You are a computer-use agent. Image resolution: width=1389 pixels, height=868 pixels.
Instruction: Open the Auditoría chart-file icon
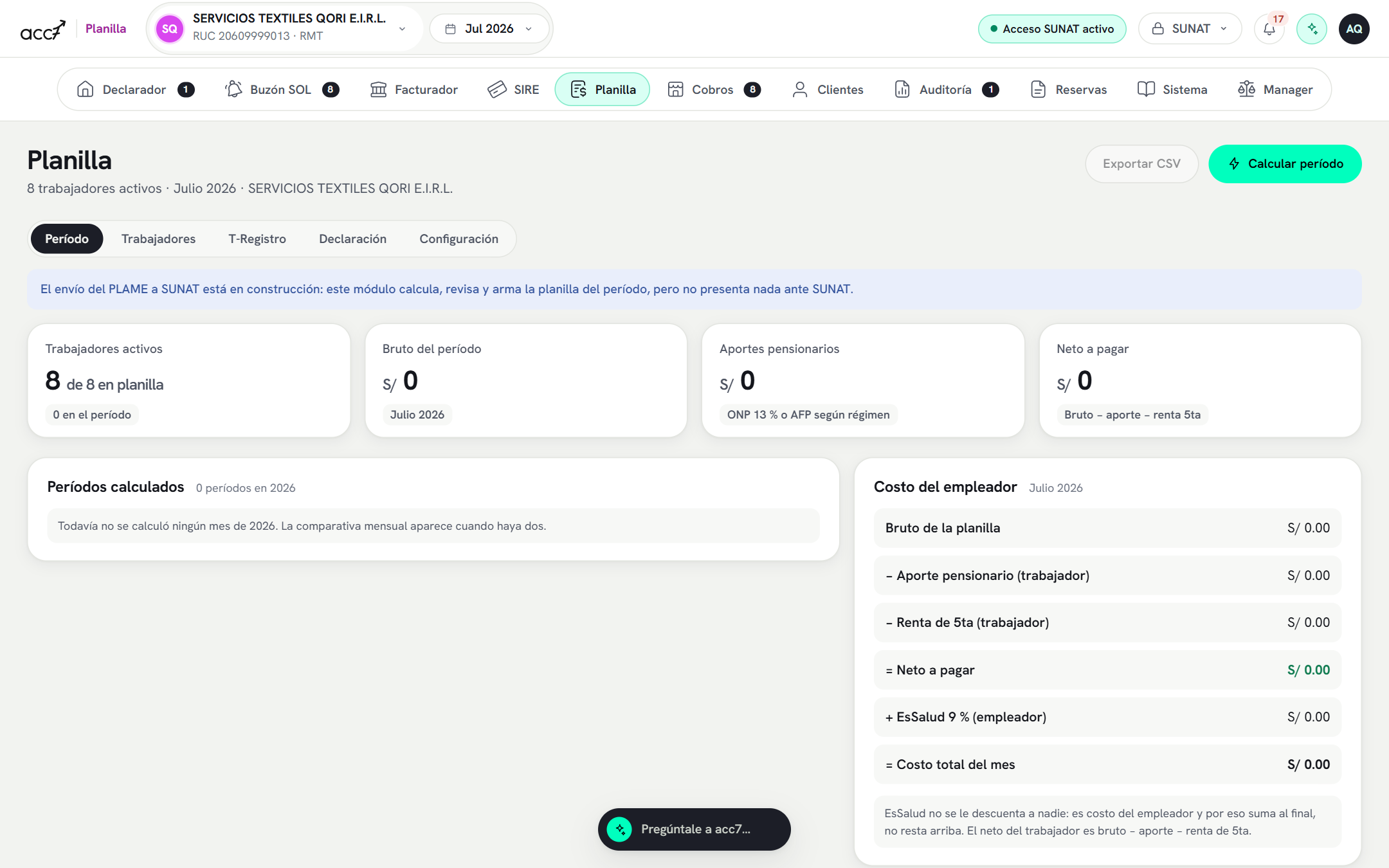[902, 89]
